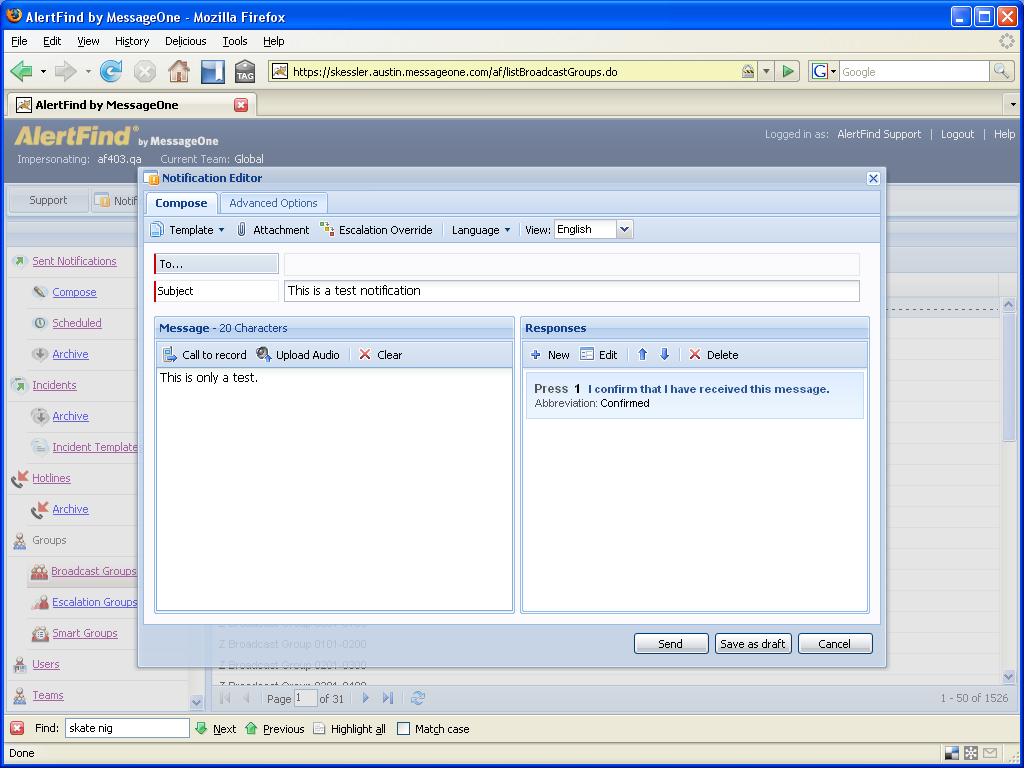The height and width of the screenshot is (768, 1024).
Task: Open the Firefox home page icon
Action: 178,71
